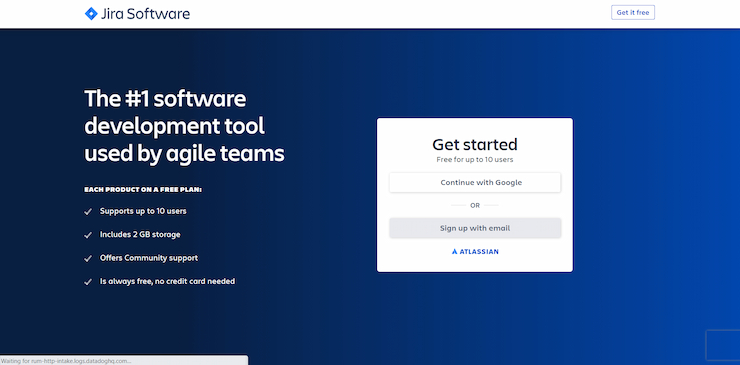The image size is (740, 365).
Task: Click the OR divider label
Action: 475,205
